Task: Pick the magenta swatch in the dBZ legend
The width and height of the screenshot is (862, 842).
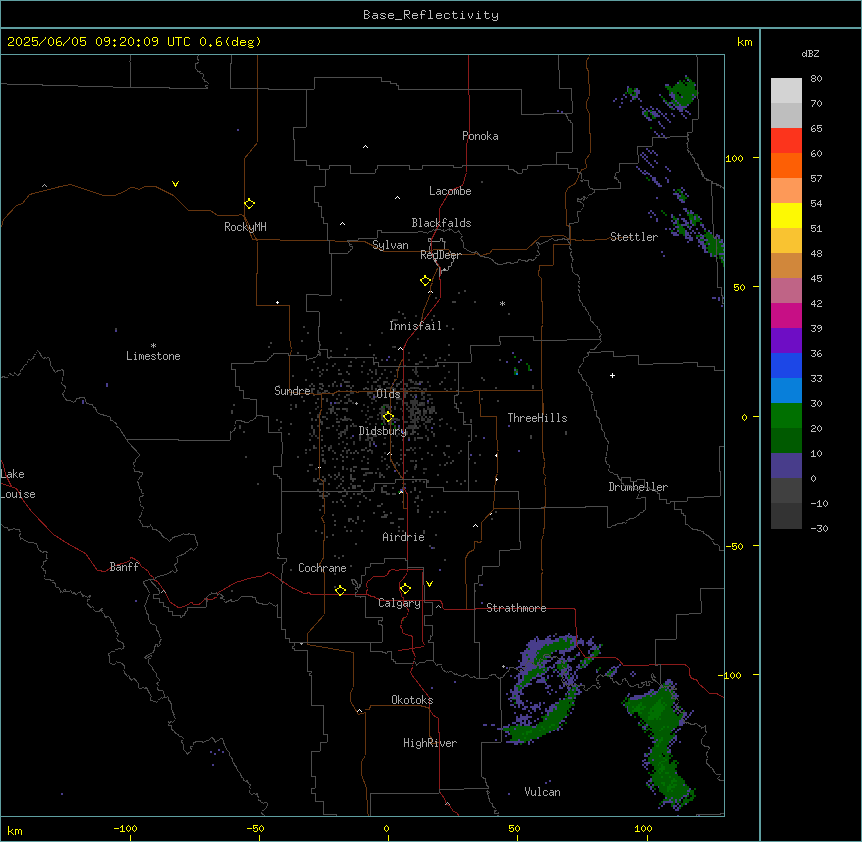Action: tap(786, 315)
